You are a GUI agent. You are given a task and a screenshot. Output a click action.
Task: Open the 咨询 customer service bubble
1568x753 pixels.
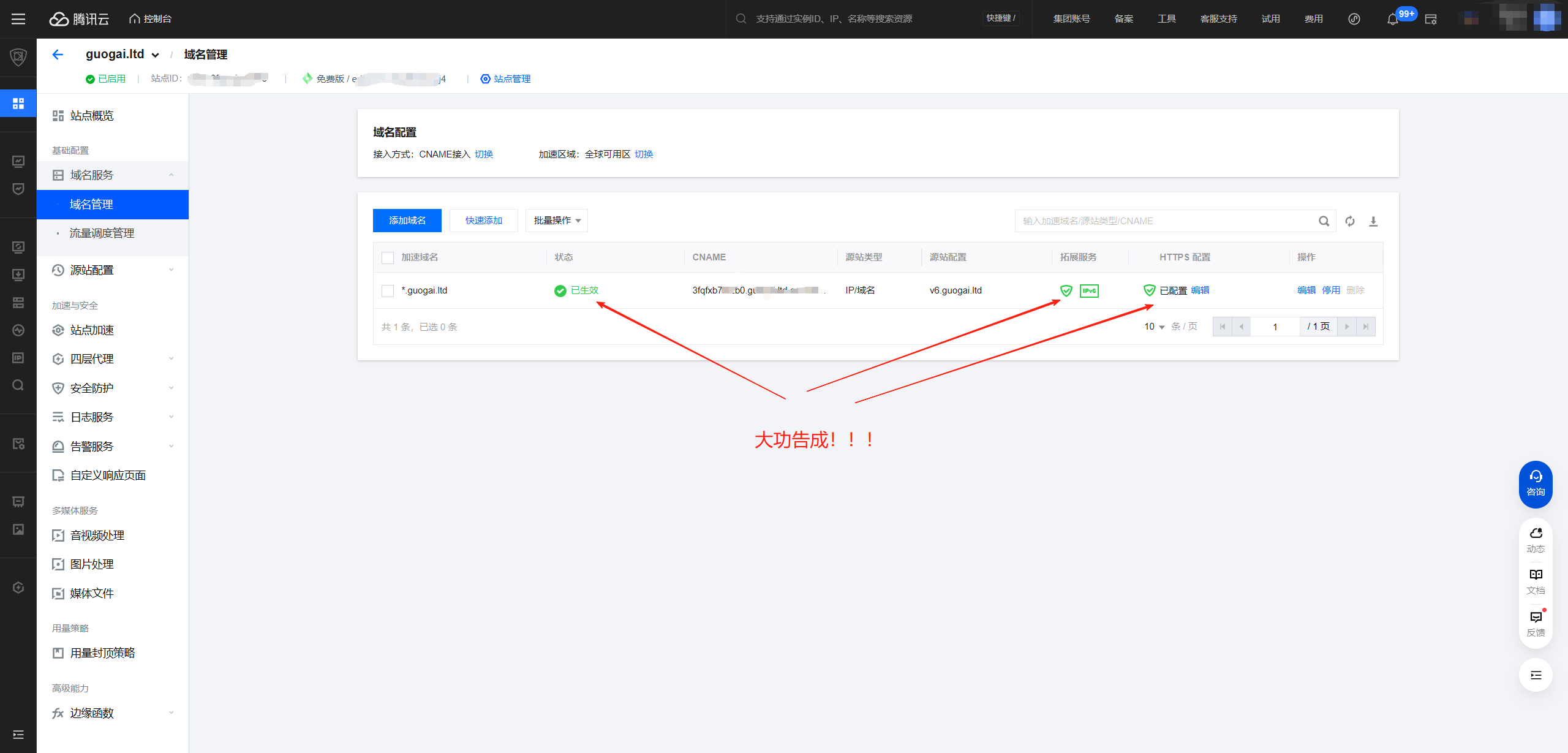(x=1536, y=484)
